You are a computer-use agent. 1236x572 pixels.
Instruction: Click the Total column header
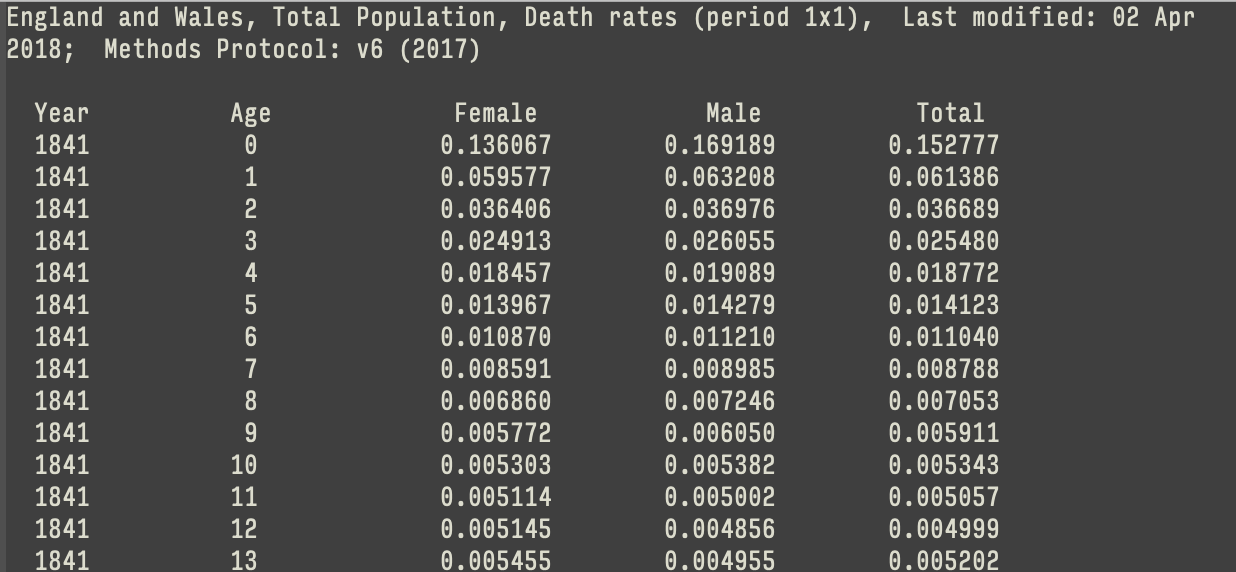pyautogui.click(x=950, y=113)
